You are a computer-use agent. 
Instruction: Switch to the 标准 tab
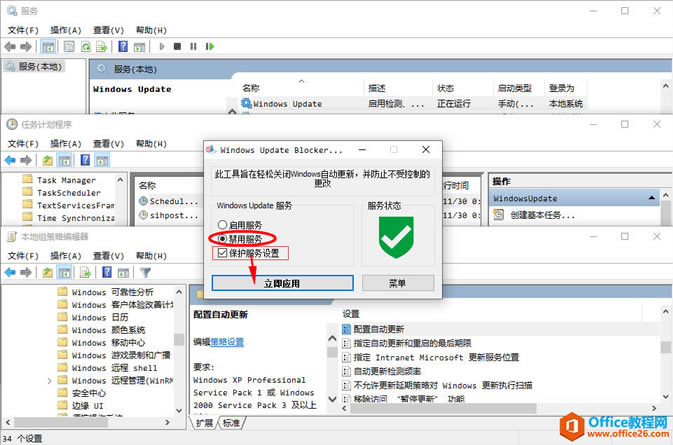pos(232,423)
